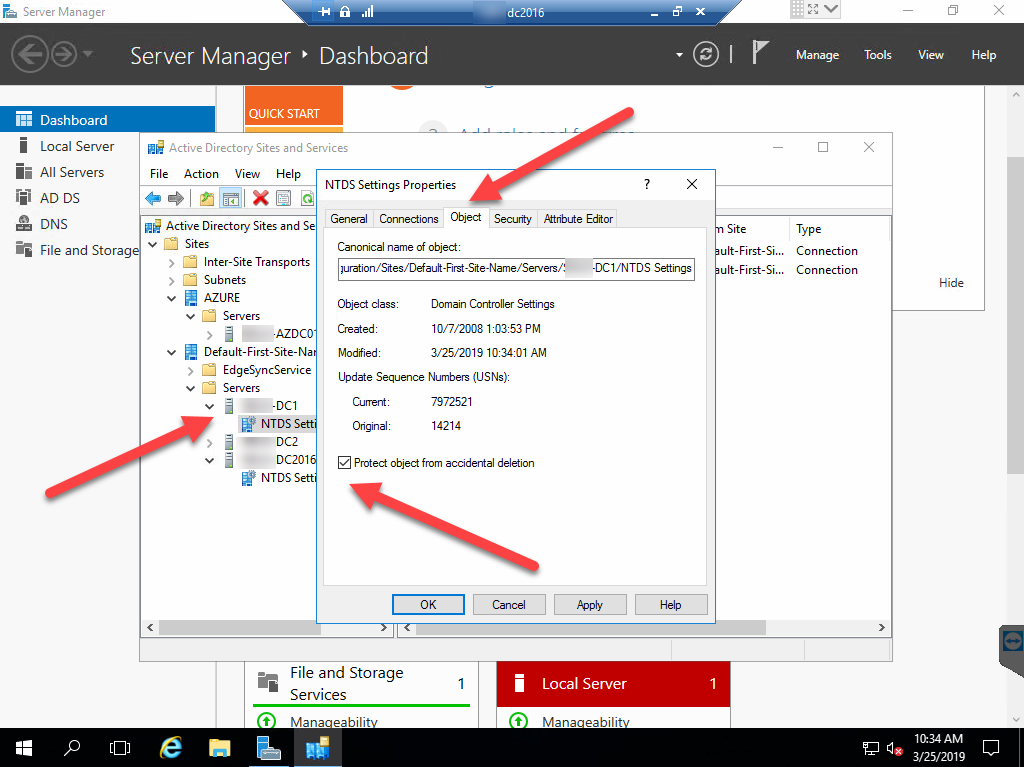This screenshot has height=767, width=1024.
Task: Open the Action menu in AD Sites
Action: pyautogui.click(x=201, y=174)
